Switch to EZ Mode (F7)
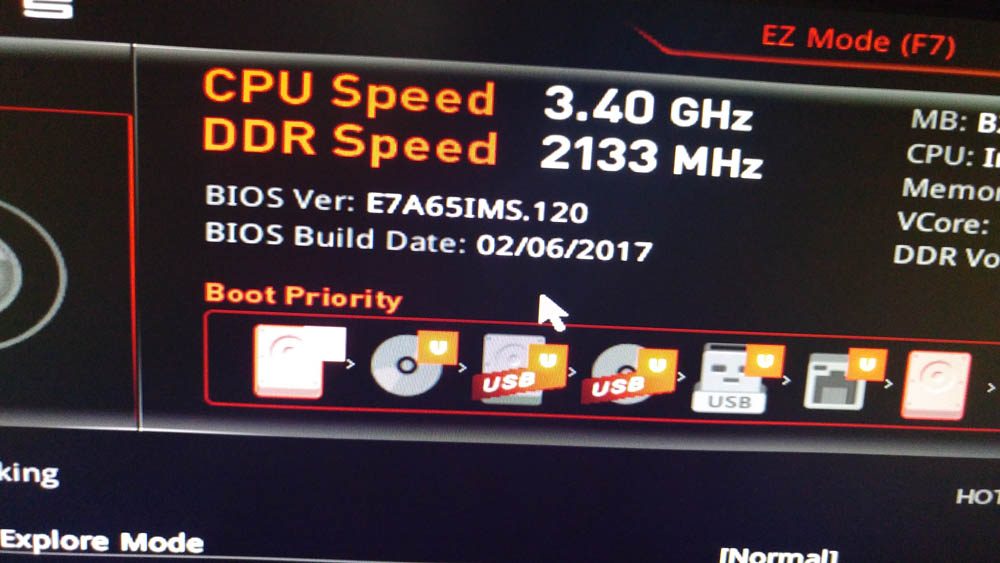The image size is (1000, 563). [858, 41]
